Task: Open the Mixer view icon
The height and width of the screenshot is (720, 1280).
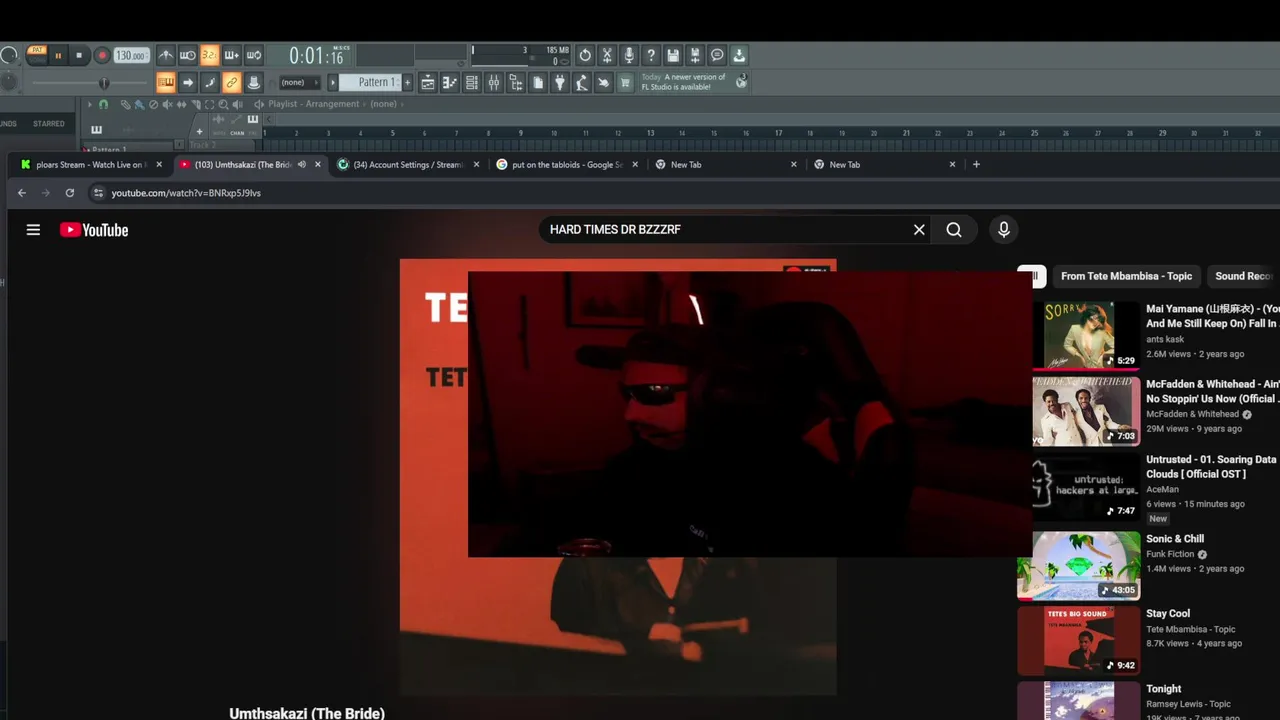Action: pyautogui.click(x=494, y=83)
